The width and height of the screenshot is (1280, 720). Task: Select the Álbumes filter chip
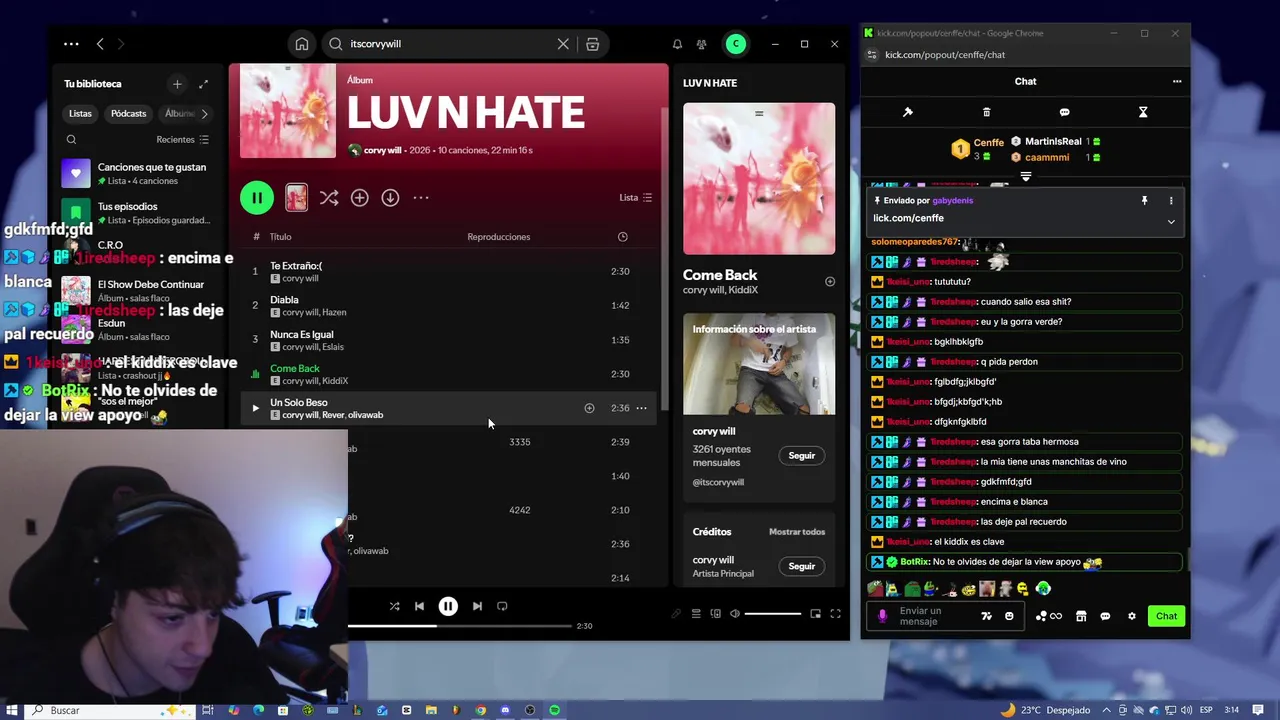180,114
